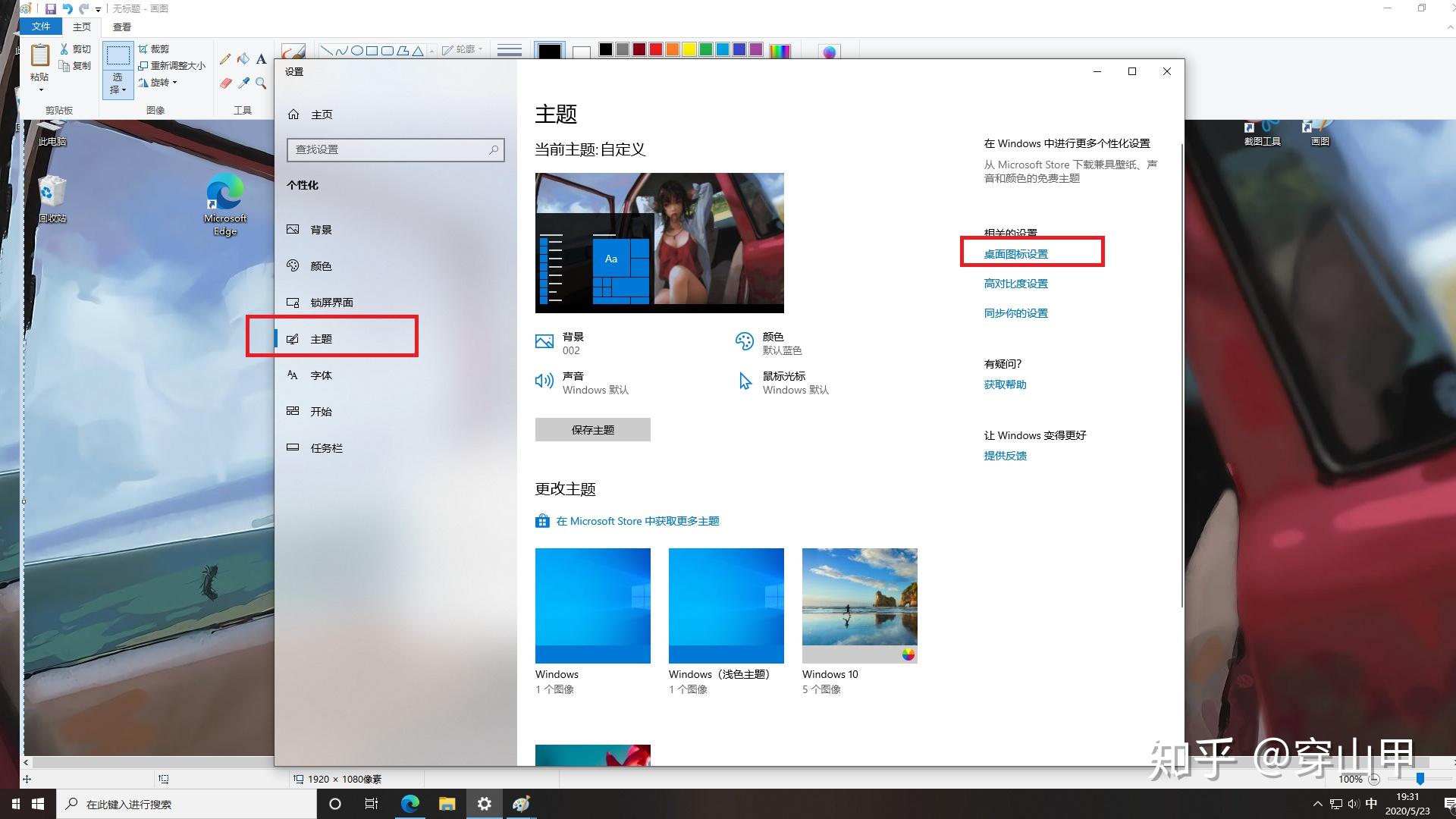1456x819 pixels.
Task: Click the rectangular selection tool in Paint
Action: pos(118,56)
